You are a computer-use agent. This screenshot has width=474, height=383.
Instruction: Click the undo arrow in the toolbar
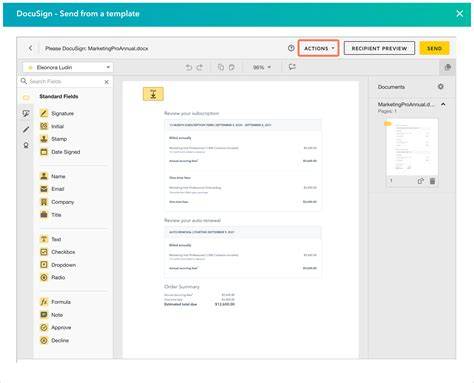point(189,67)
